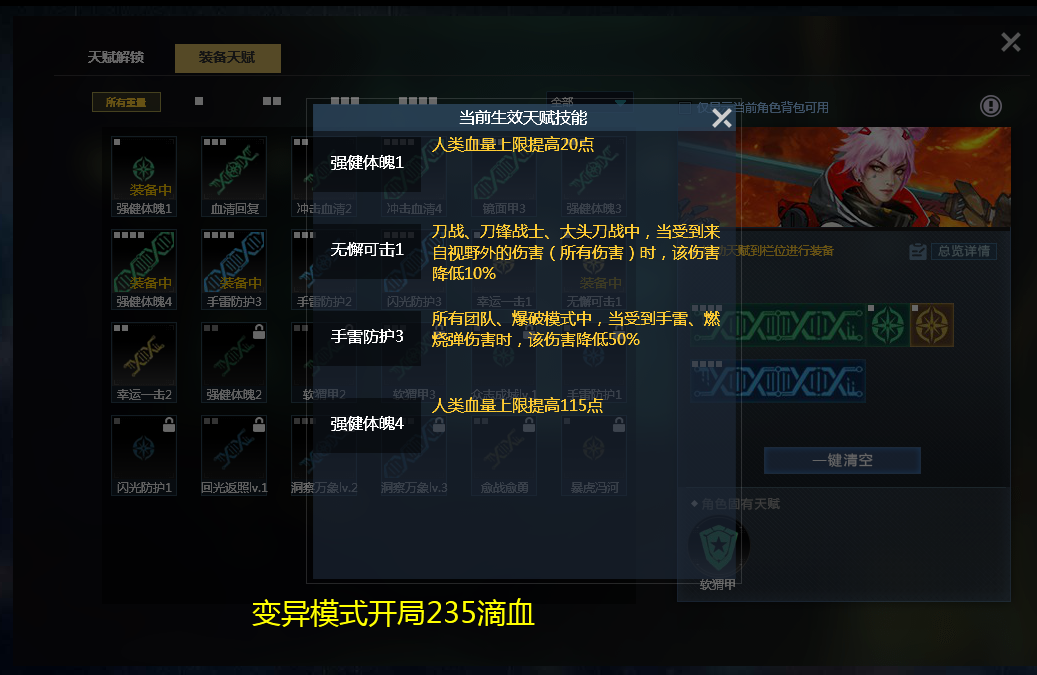1037x675 pixels.
Task: Select the 强健体魄1 talent icon
Action: click(144, 177)
